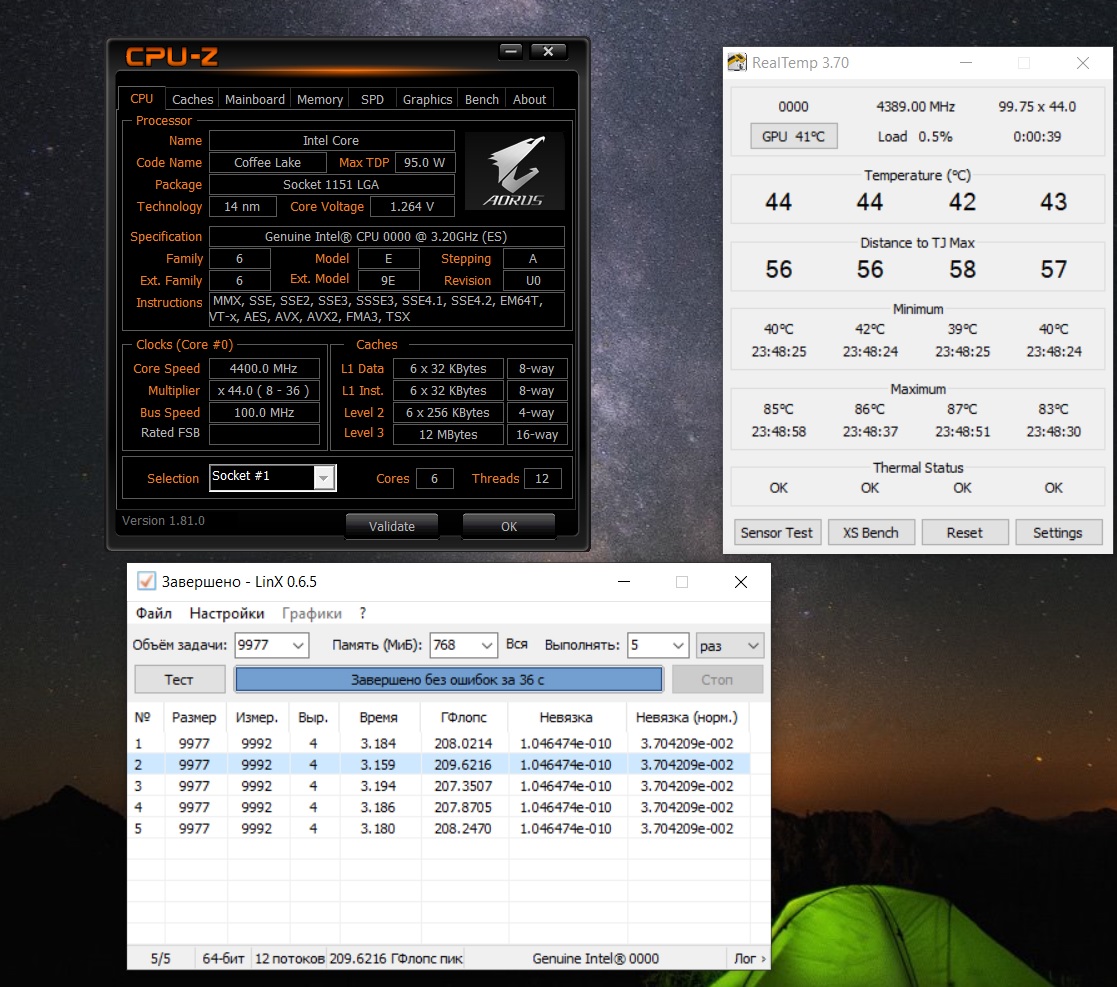Viewport: 1117px width, 987px height.
Task: Minimize the CPU-Z window
Action: coord(511,51)
